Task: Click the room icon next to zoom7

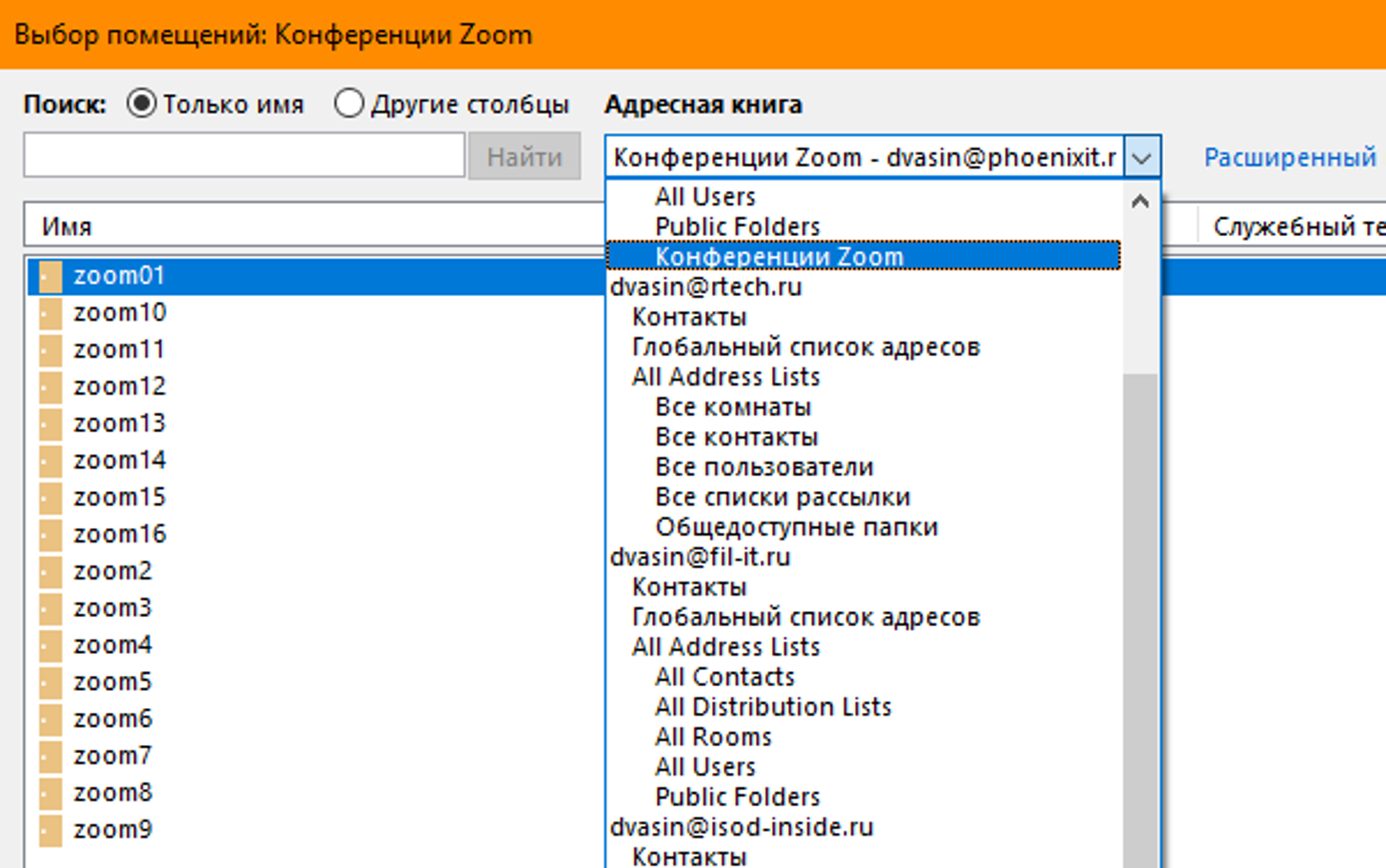Action: pos(50,757)
